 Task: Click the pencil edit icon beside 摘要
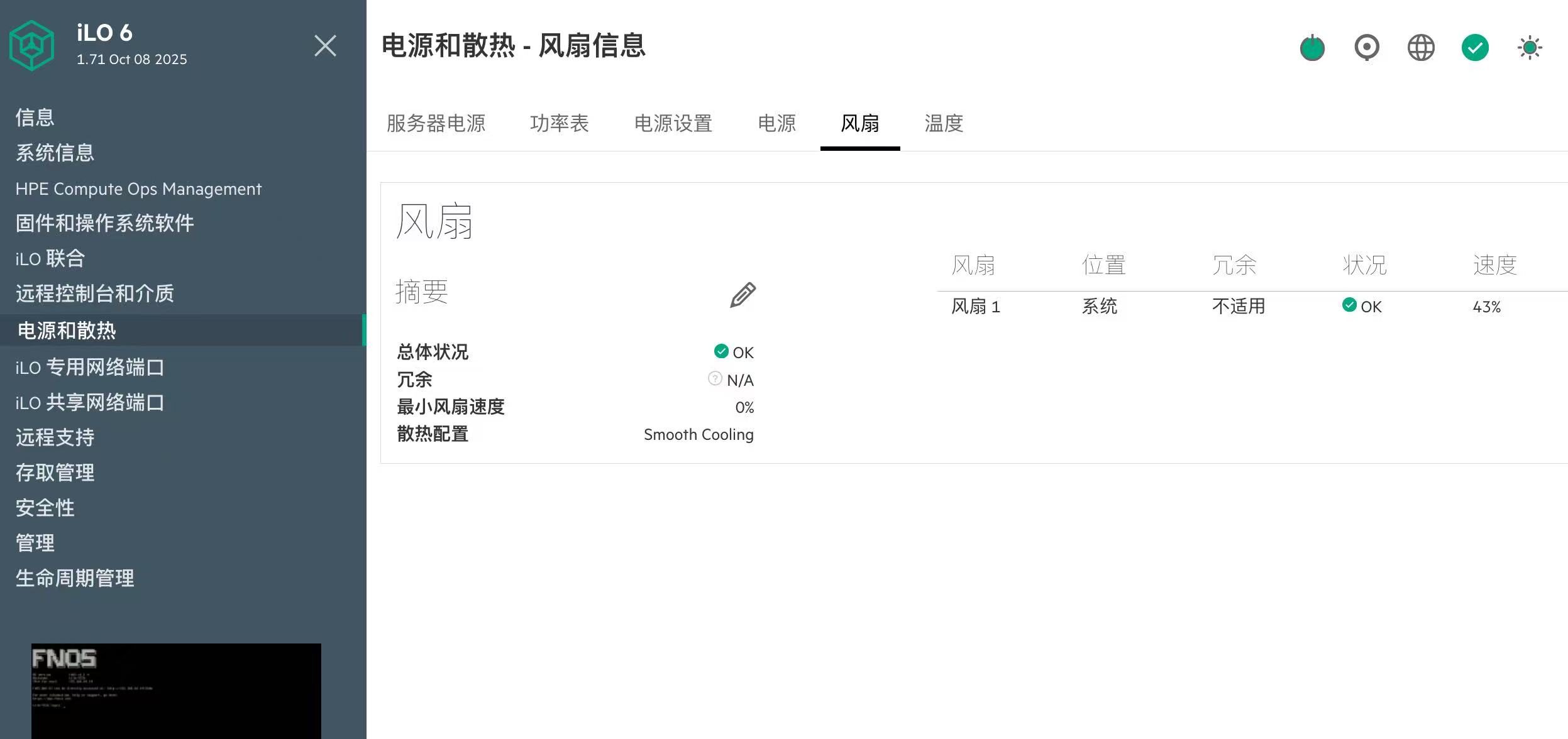point(743,295)
